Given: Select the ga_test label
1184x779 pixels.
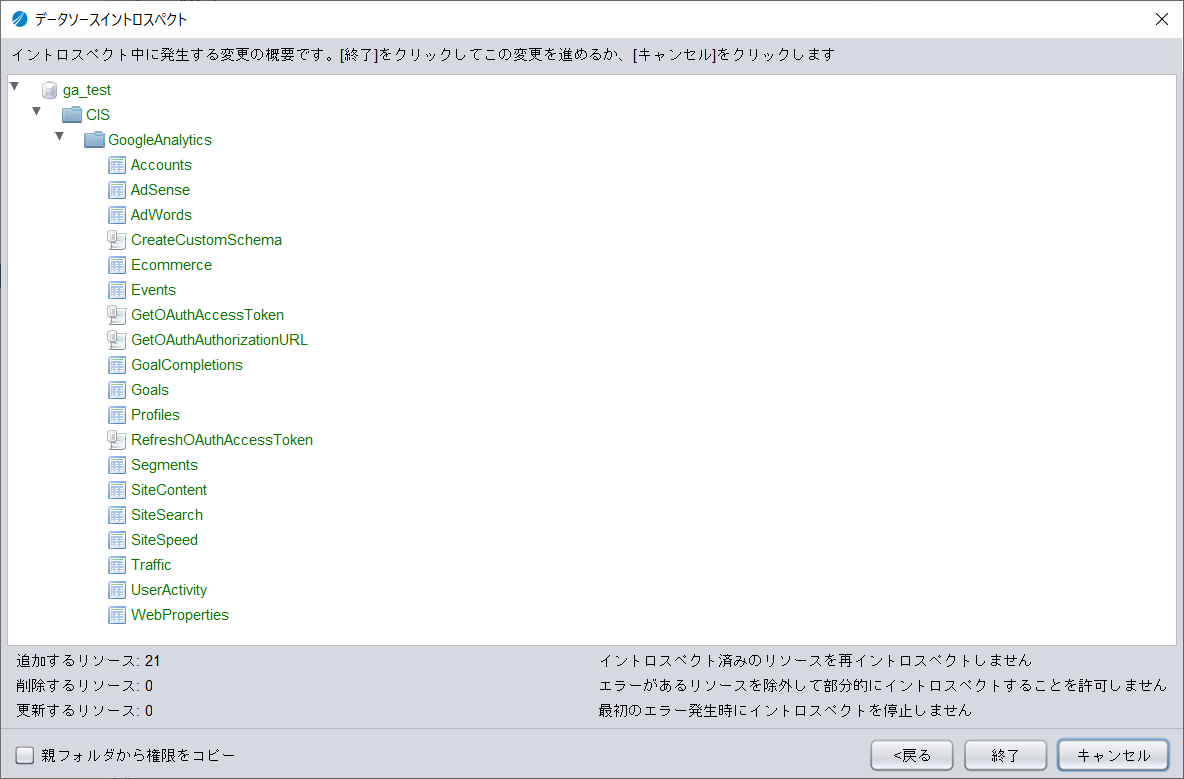Looking at the screenshot, I should tap(87, 90).
